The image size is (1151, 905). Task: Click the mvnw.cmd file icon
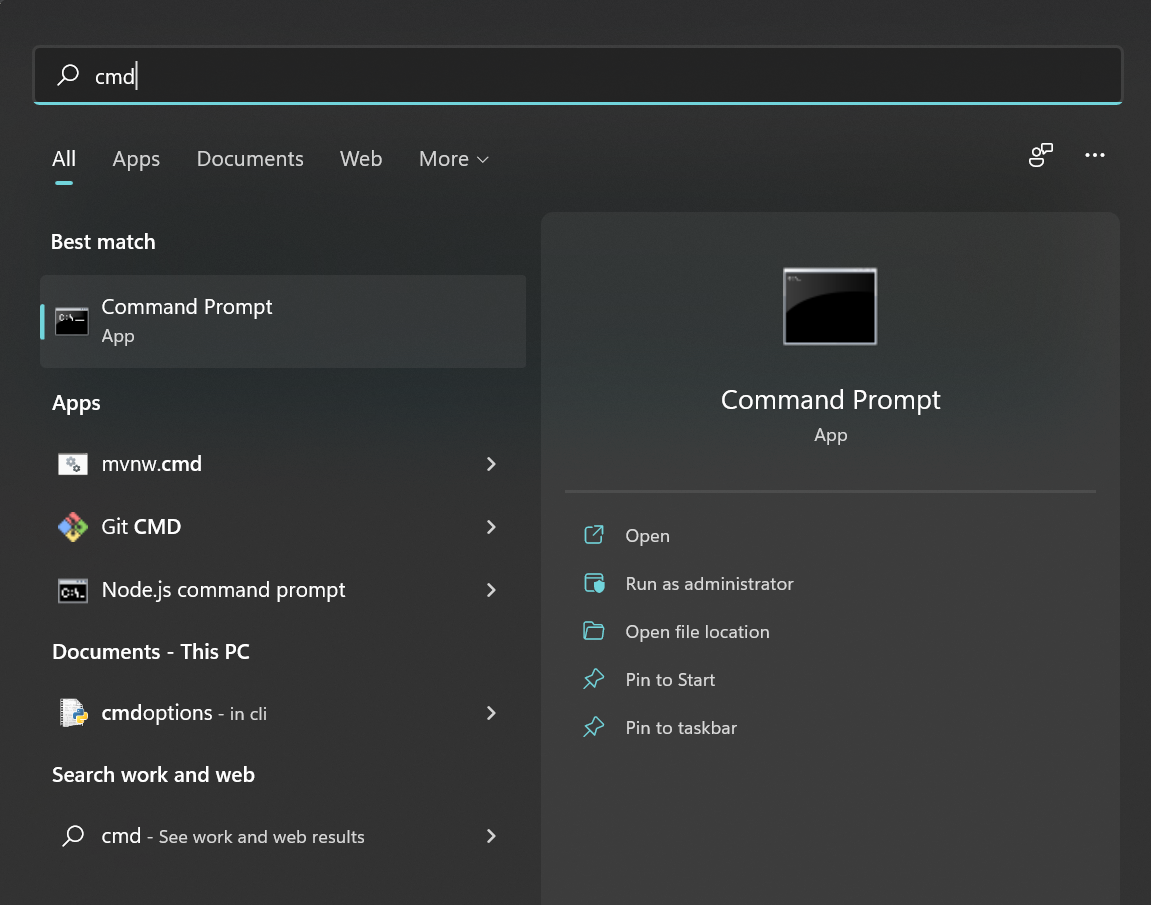coord(72,464)
